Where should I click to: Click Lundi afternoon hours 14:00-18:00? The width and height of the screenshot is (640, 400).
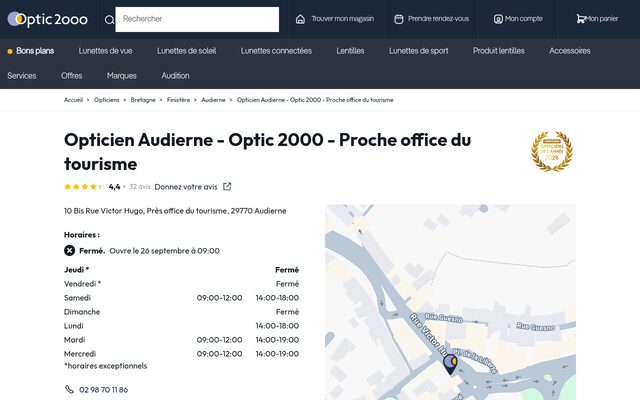pos(277,326)
